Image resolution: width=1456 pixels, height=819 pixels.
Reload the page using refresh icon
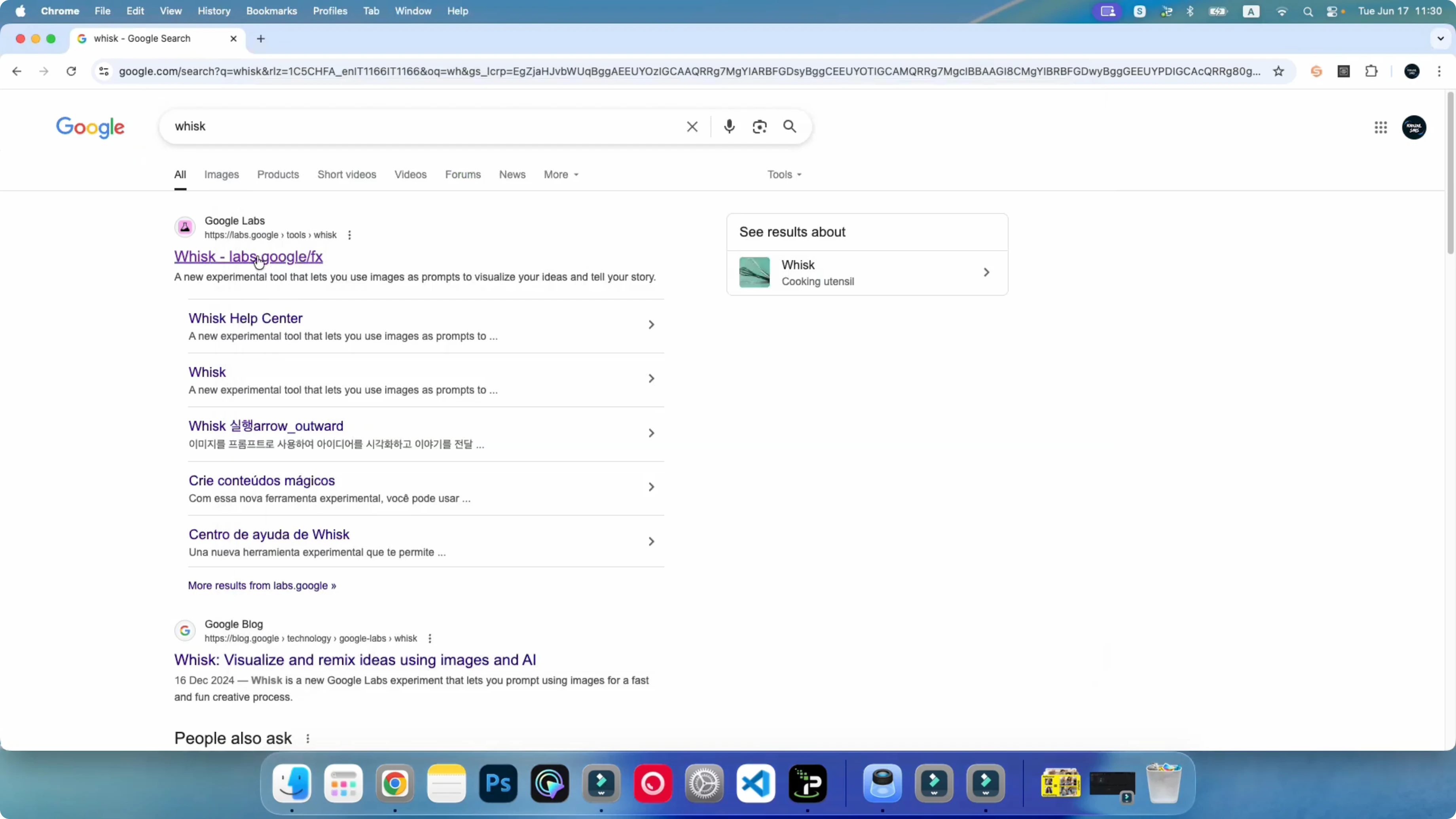click(71, 71)
